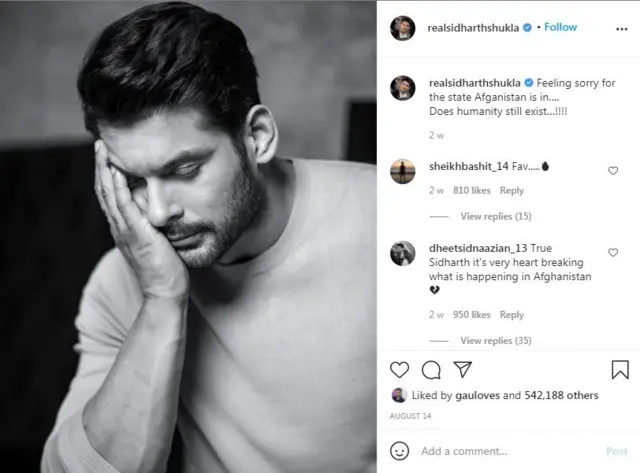Screen dimensions: 640x473
Task: Reply to sheikhbashit_14's comment
Action: 511,191
